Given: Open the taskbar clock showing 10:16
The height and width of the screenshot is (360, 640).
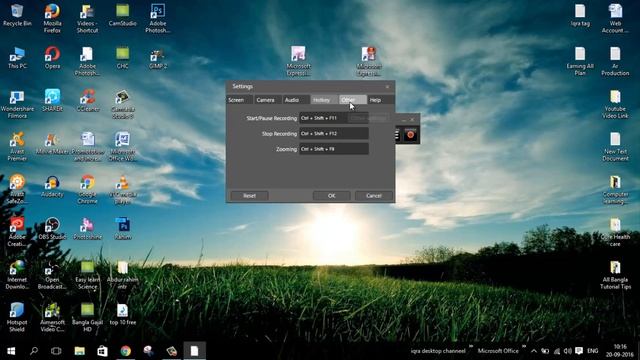Looking at the screenshot, I should click(620, 351).
